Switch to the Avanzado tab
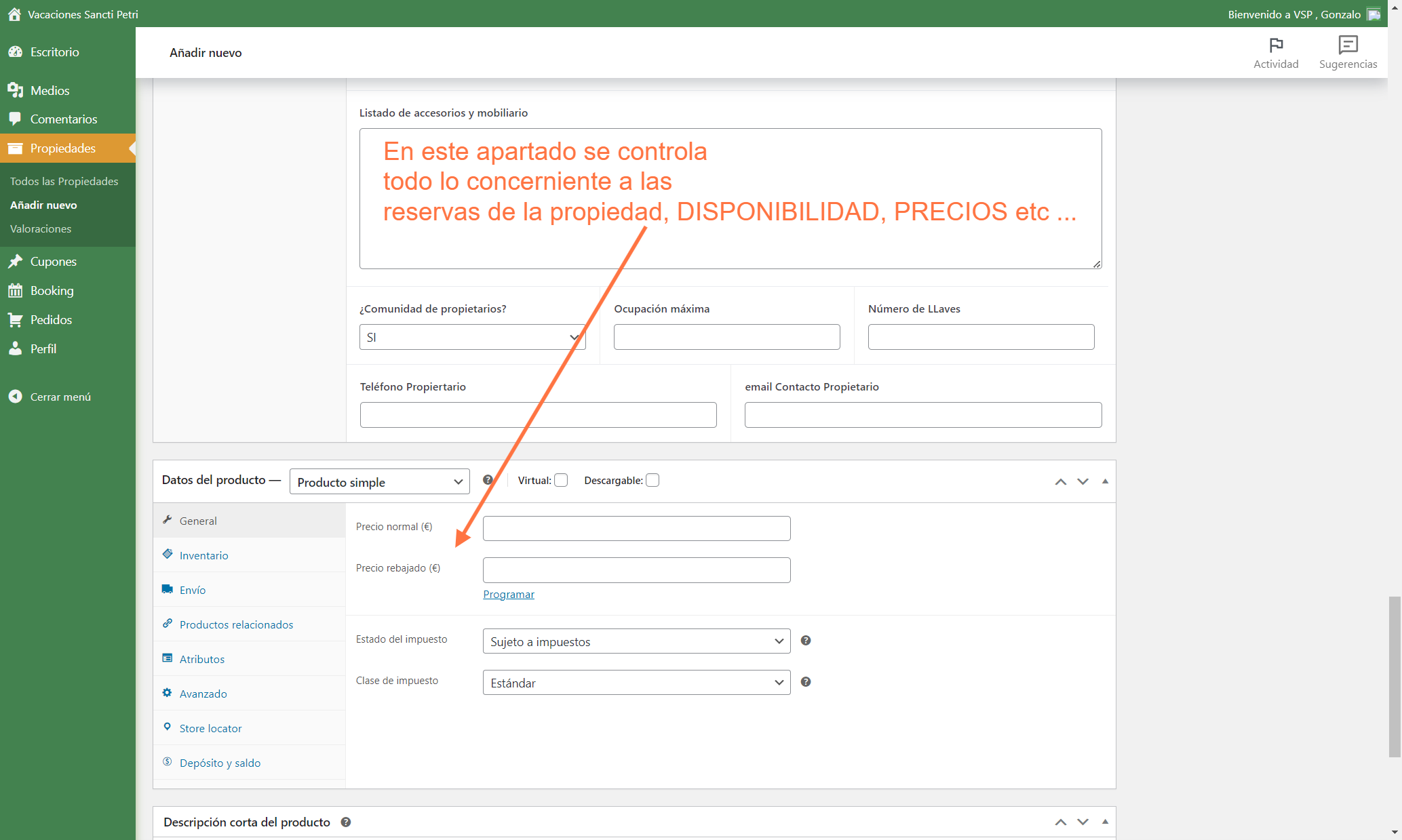The width and height of the screenshot is (1402, 840). coord(250,694)
